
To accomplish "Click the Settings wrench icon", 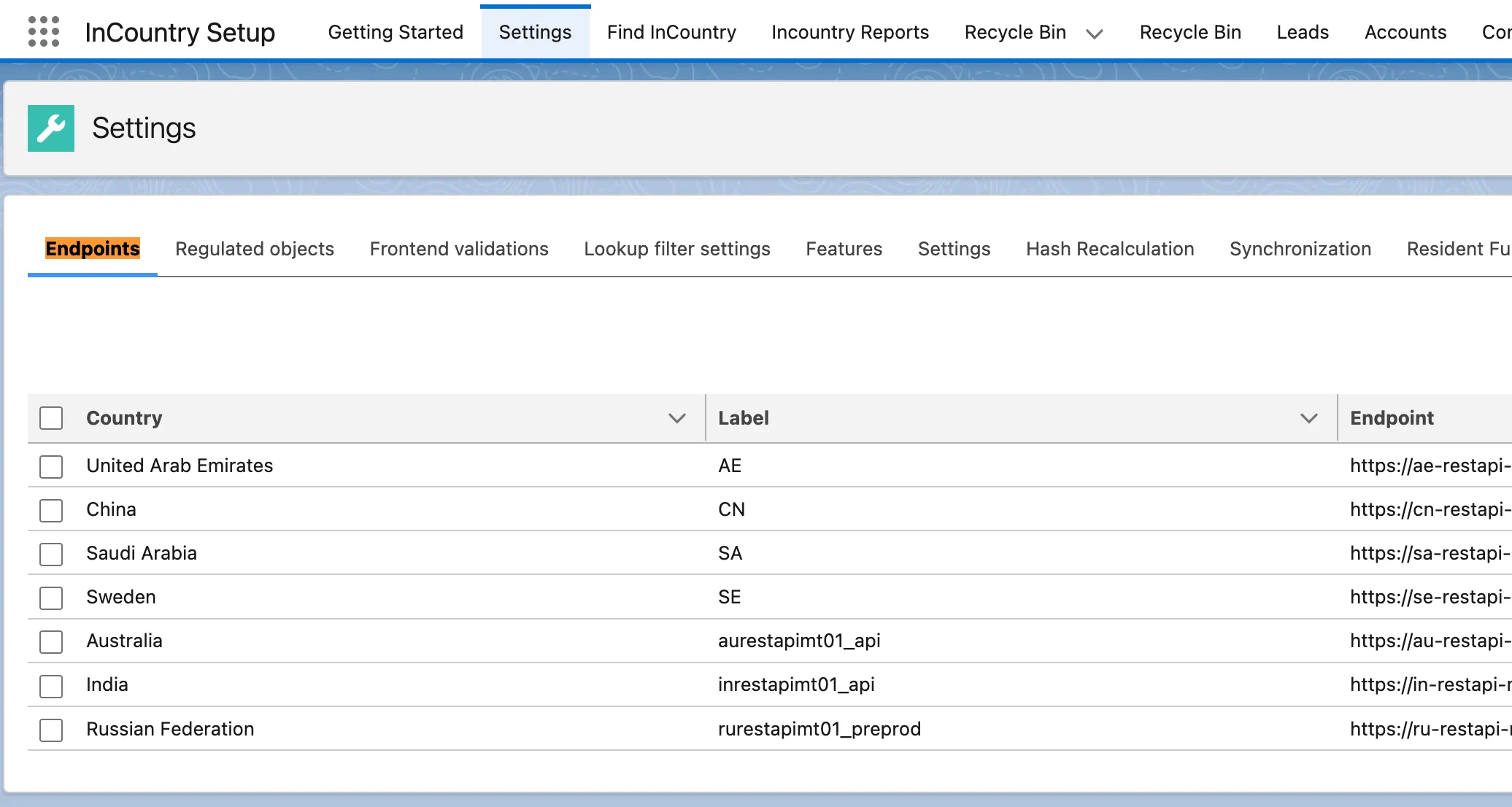I will click(x=51, y=128).
